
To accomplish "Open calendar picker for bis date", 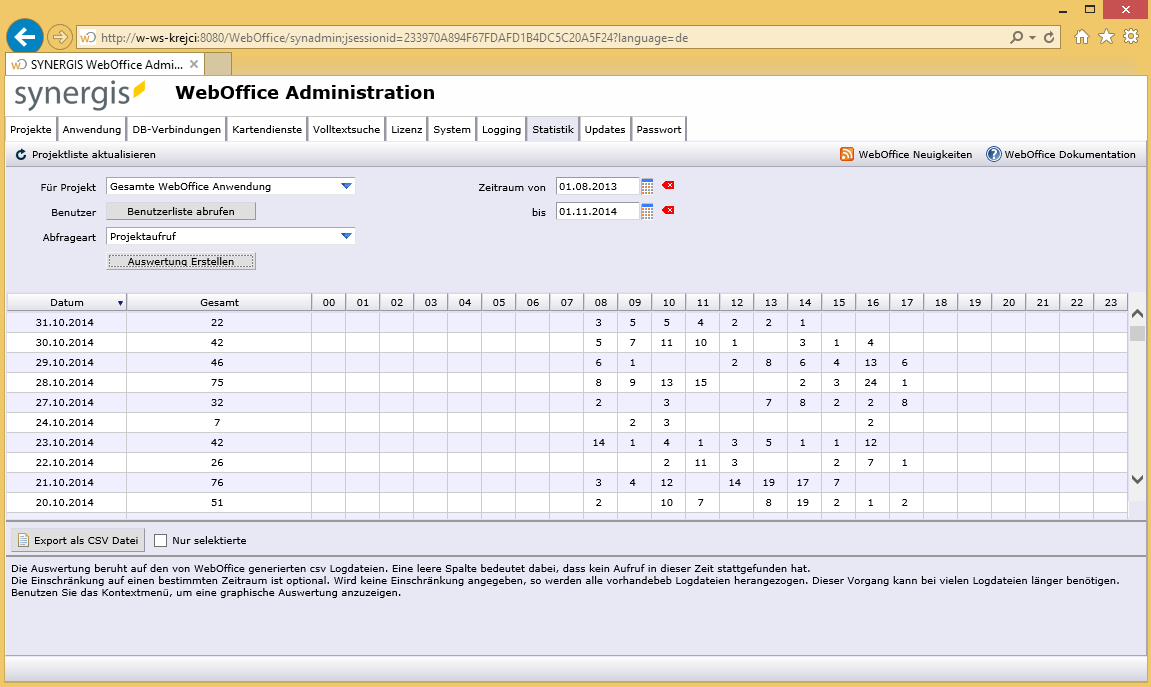I will tap(648, 211).
